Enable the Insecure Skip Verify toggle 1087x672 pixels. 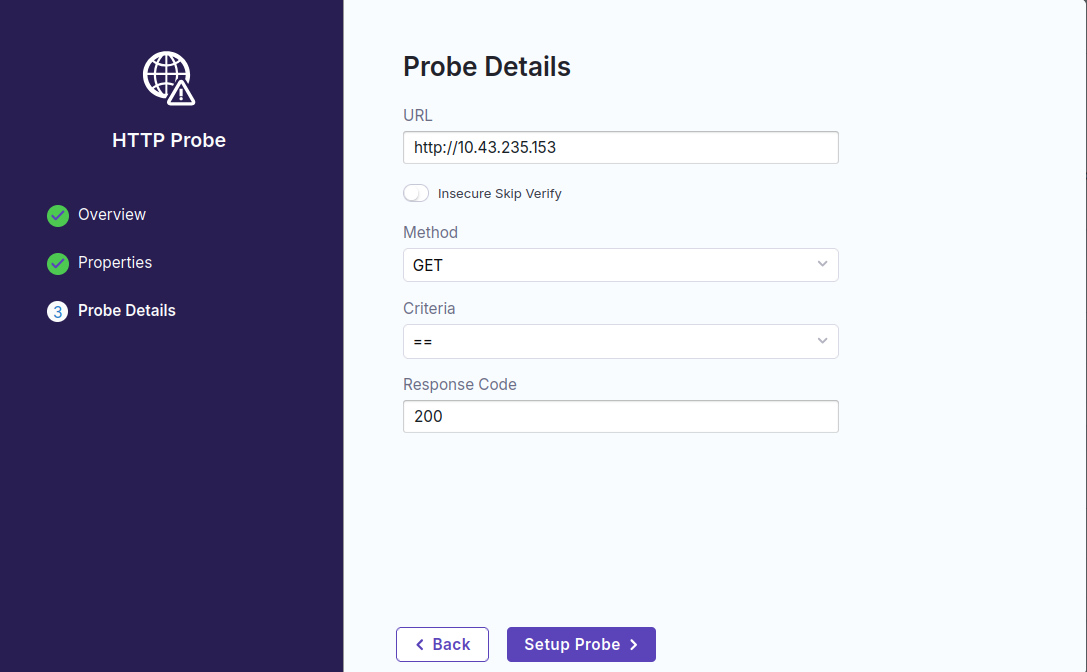click(416, 193)
